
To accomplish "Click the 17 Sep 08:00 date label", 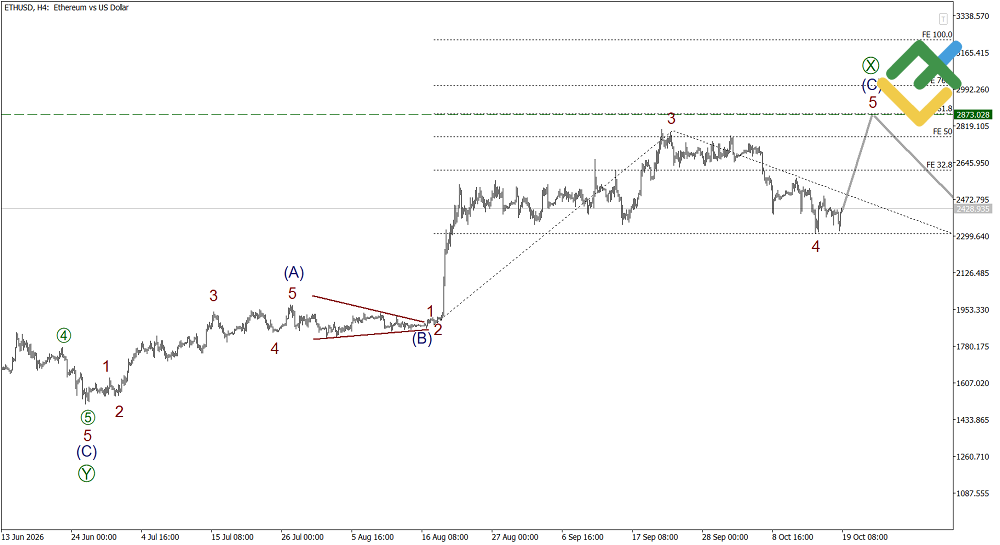I will (655, 537).
